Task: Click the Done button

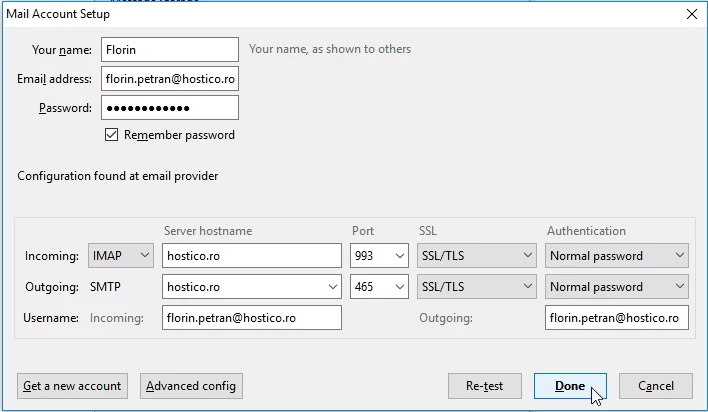Action: click(x=570, y=385)
